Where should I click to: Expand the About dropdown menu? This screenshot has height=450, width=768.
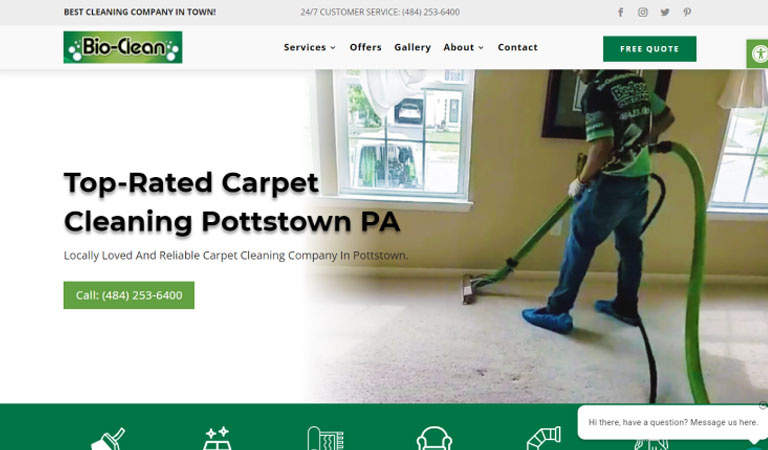point(463,47)
